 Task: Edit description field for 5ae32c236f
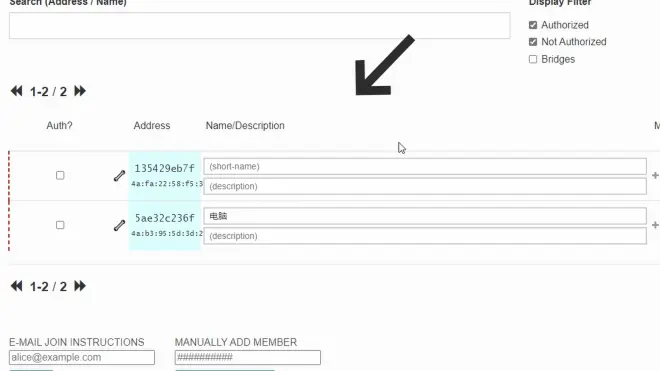pyautogui.click(x=425, y=236)
